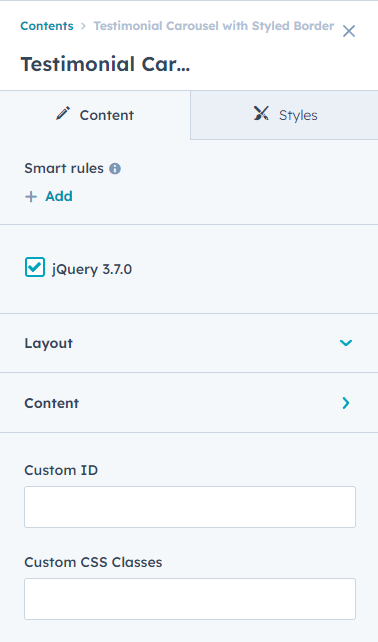Close the module editor with the X icon
Image resolution: width=378 pixels, height=642 pixels.
click(x=349, y=31)
